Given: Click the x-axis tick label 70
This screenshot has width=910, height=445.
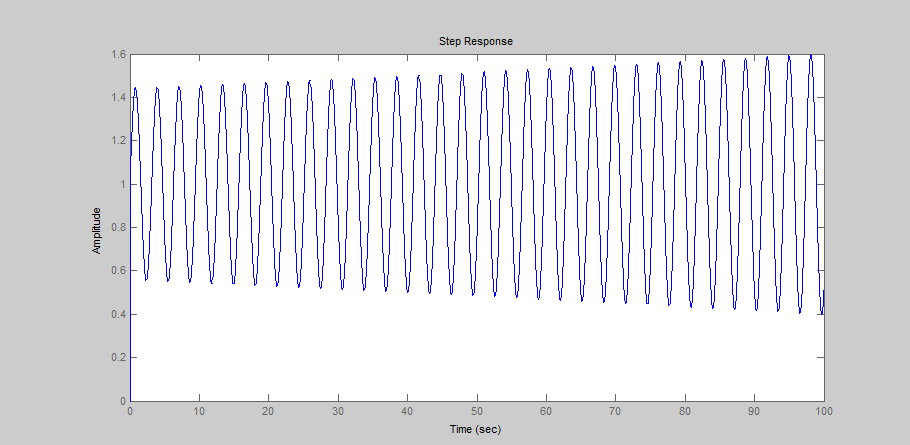Looking at the screenshot, I should click(616, 411).
